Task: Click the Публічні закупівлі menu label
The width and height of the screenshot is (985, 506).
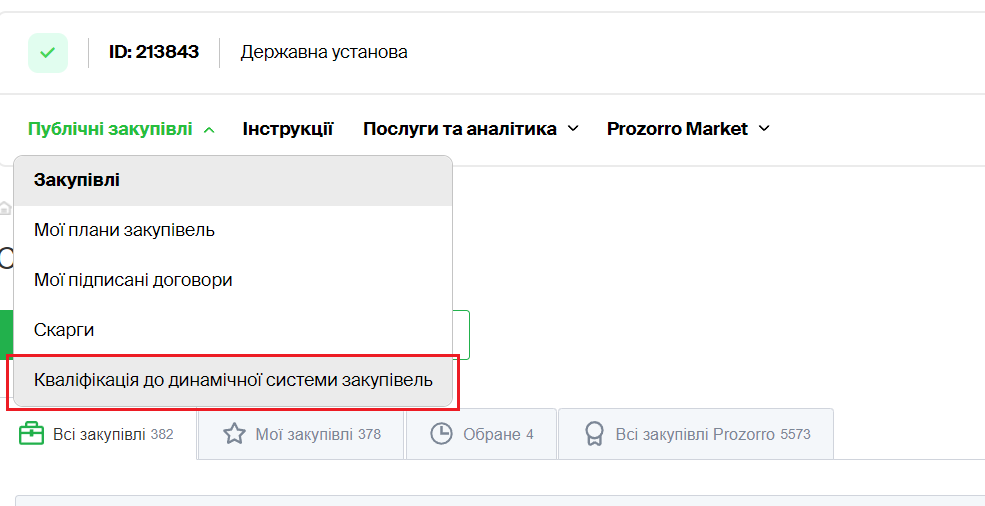Action: [110, 129]
